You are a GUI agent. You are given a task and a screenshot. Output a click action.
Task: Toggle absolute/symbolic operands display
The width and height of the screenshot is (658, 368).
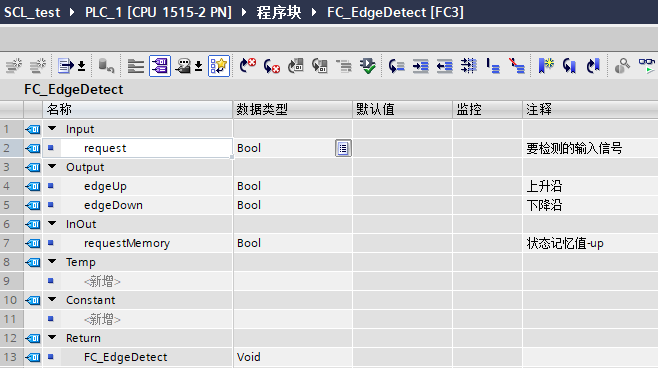(160, 66)
